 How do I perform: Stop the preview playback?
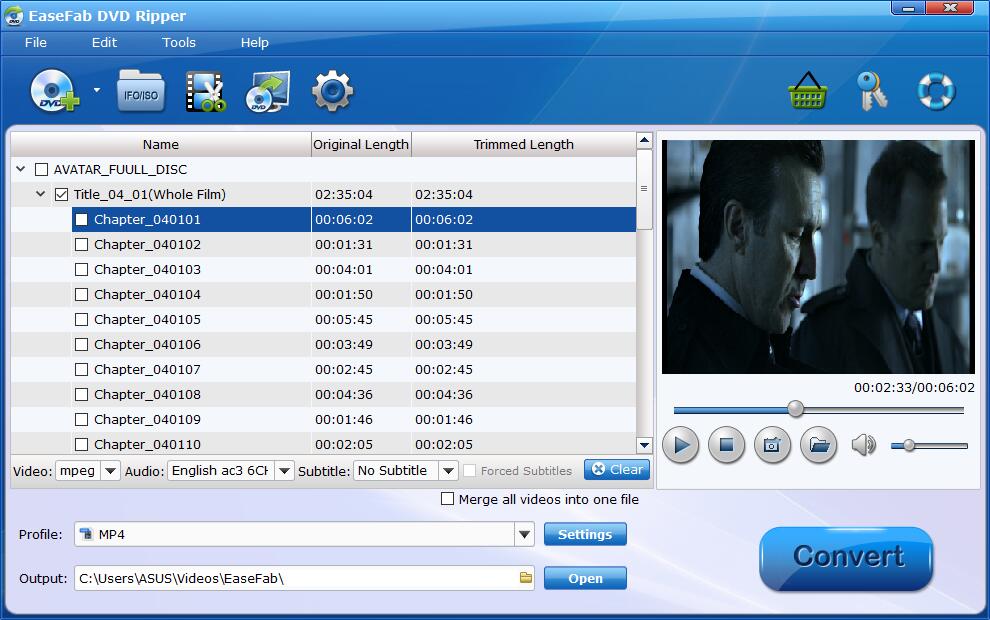(726, 445)
